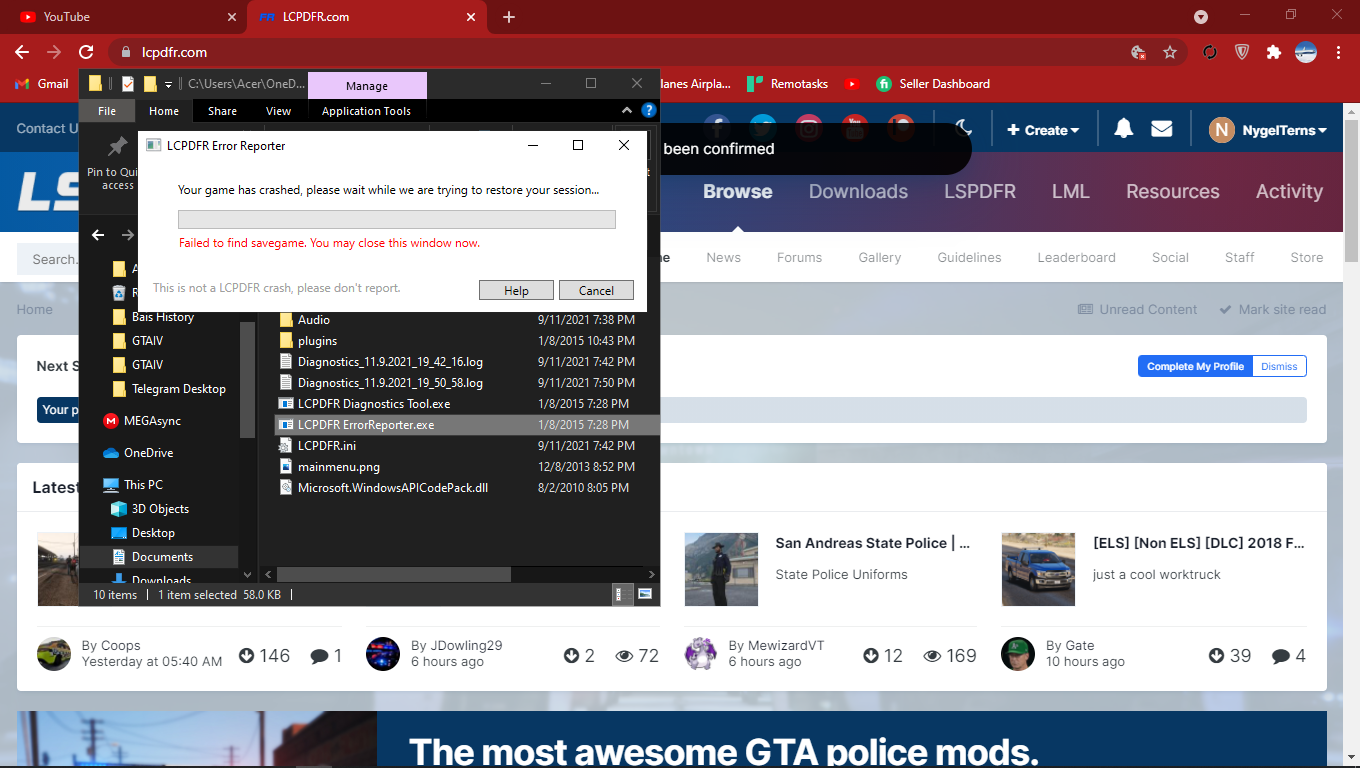
Task: Open the Resources section on LCPDFR site
Action: coord(1173,191)
